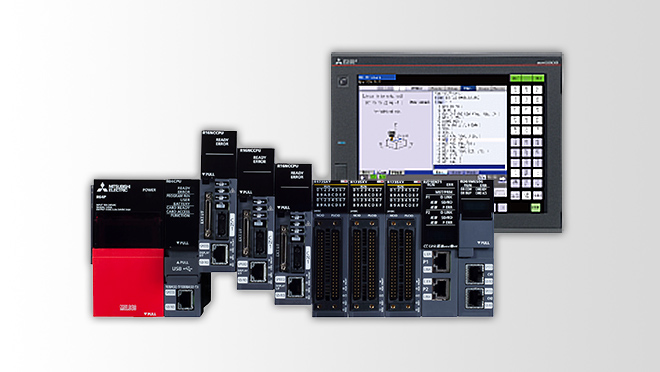Click the blue LED indicator on display bezel

pyautogui.click(x=342, y=143)
